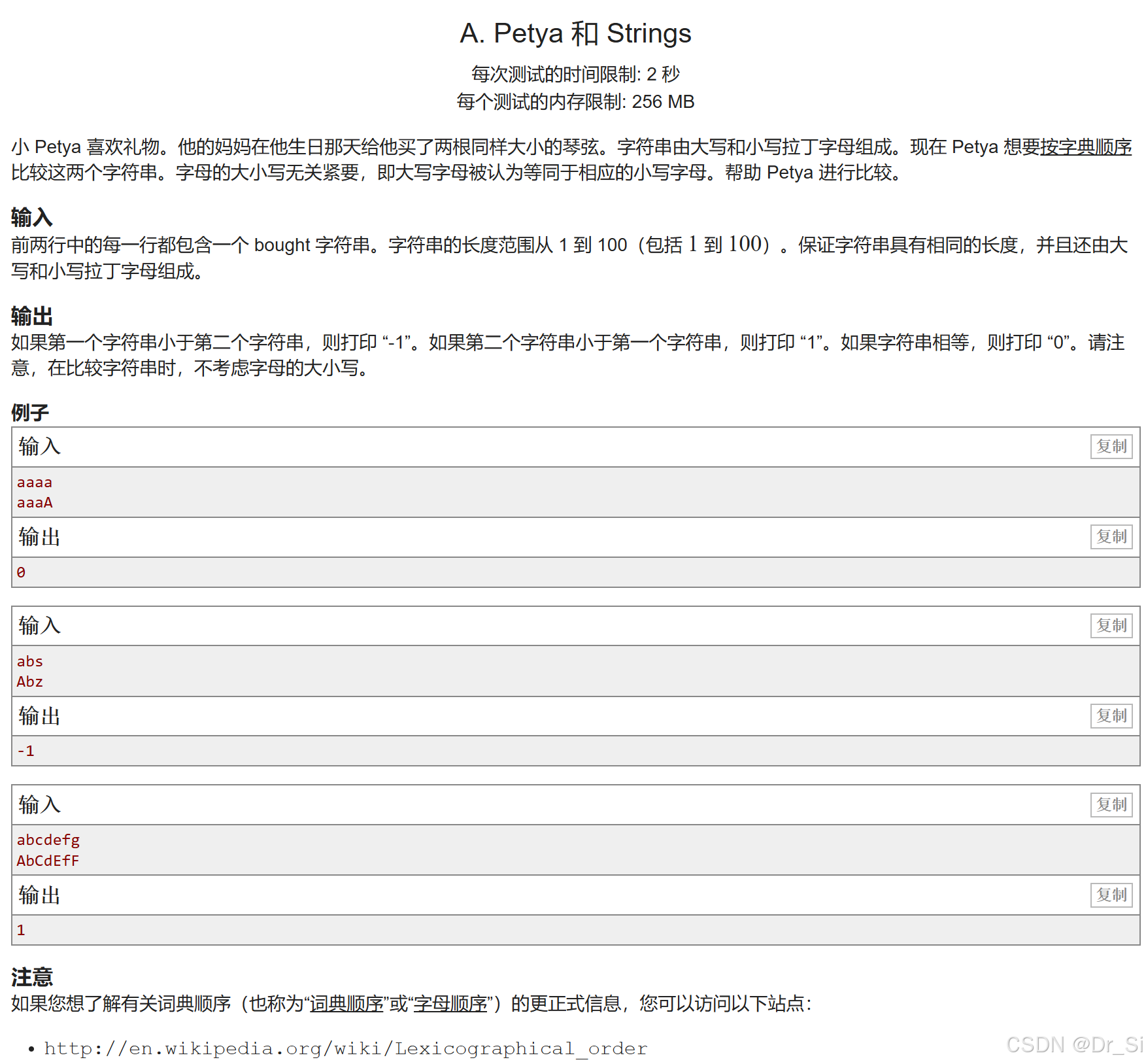Copy the third sample output
Viewport: 1146px width, 1064px height.
(1111, 895)
